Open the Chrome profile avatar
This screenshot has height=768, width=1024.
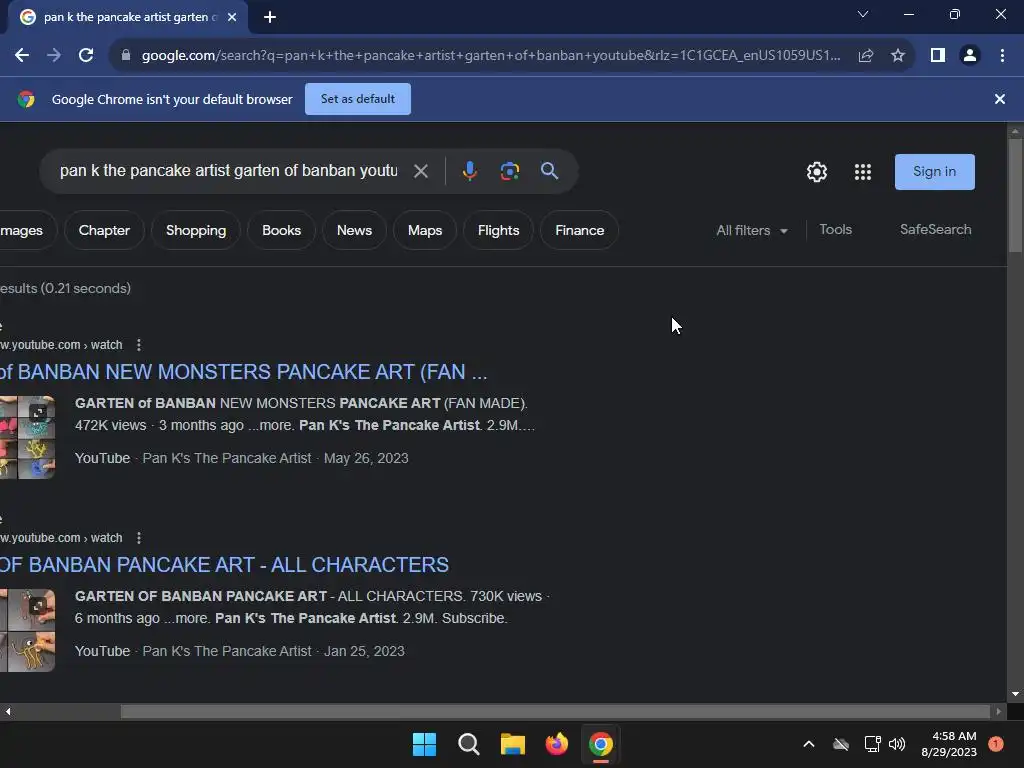[970, 56]
